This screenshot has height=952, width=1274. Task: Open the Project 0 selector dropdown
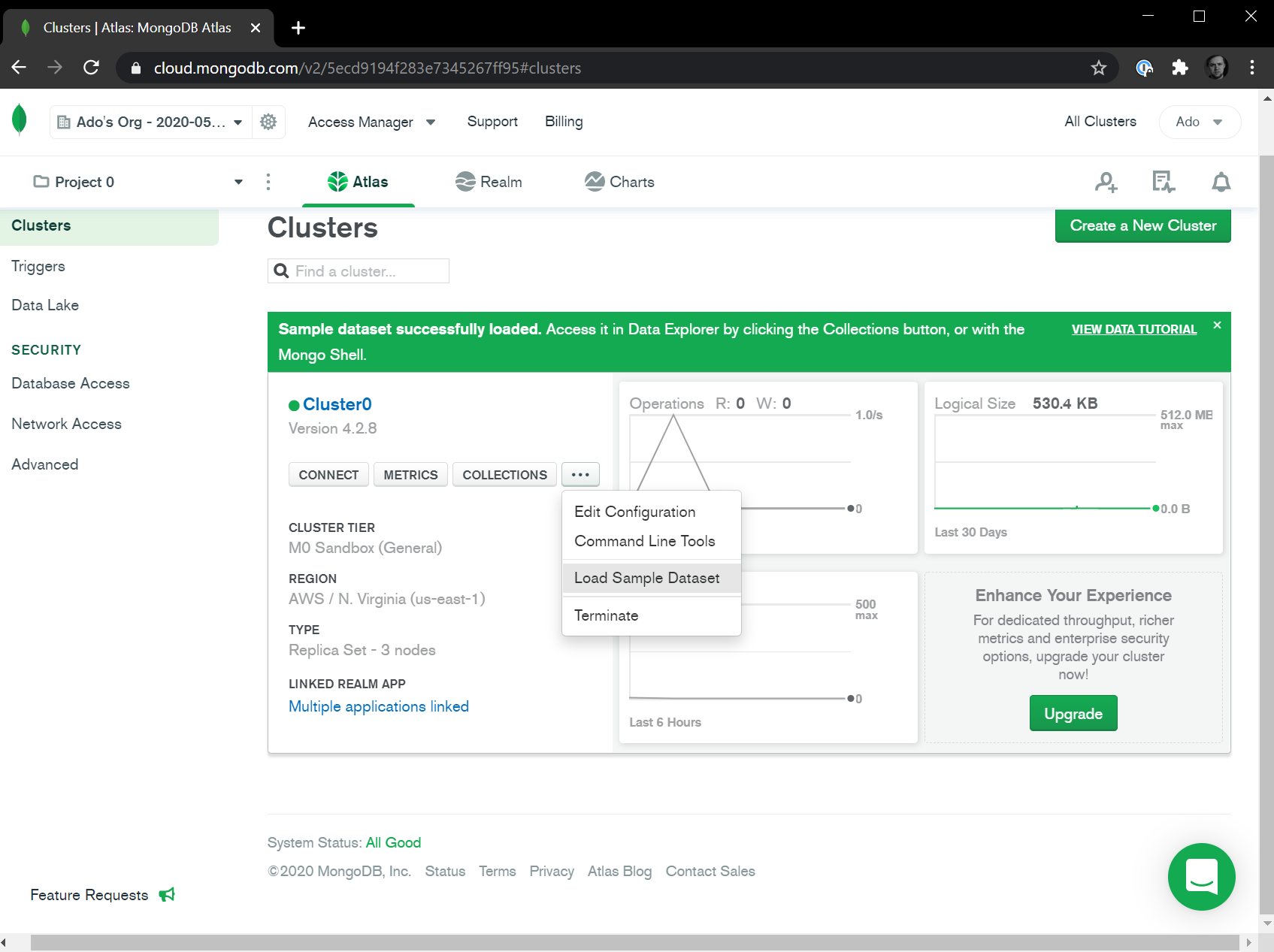138,182
